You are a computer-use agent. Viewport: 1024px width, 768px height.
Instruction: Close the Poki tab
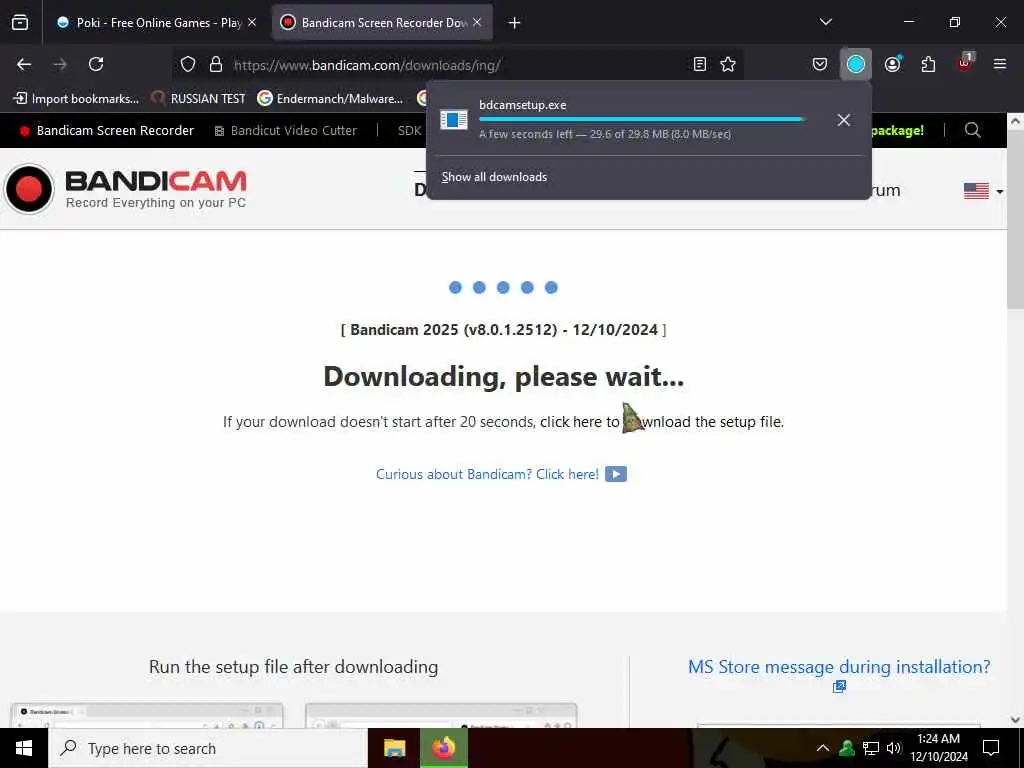tap(252, 22)
